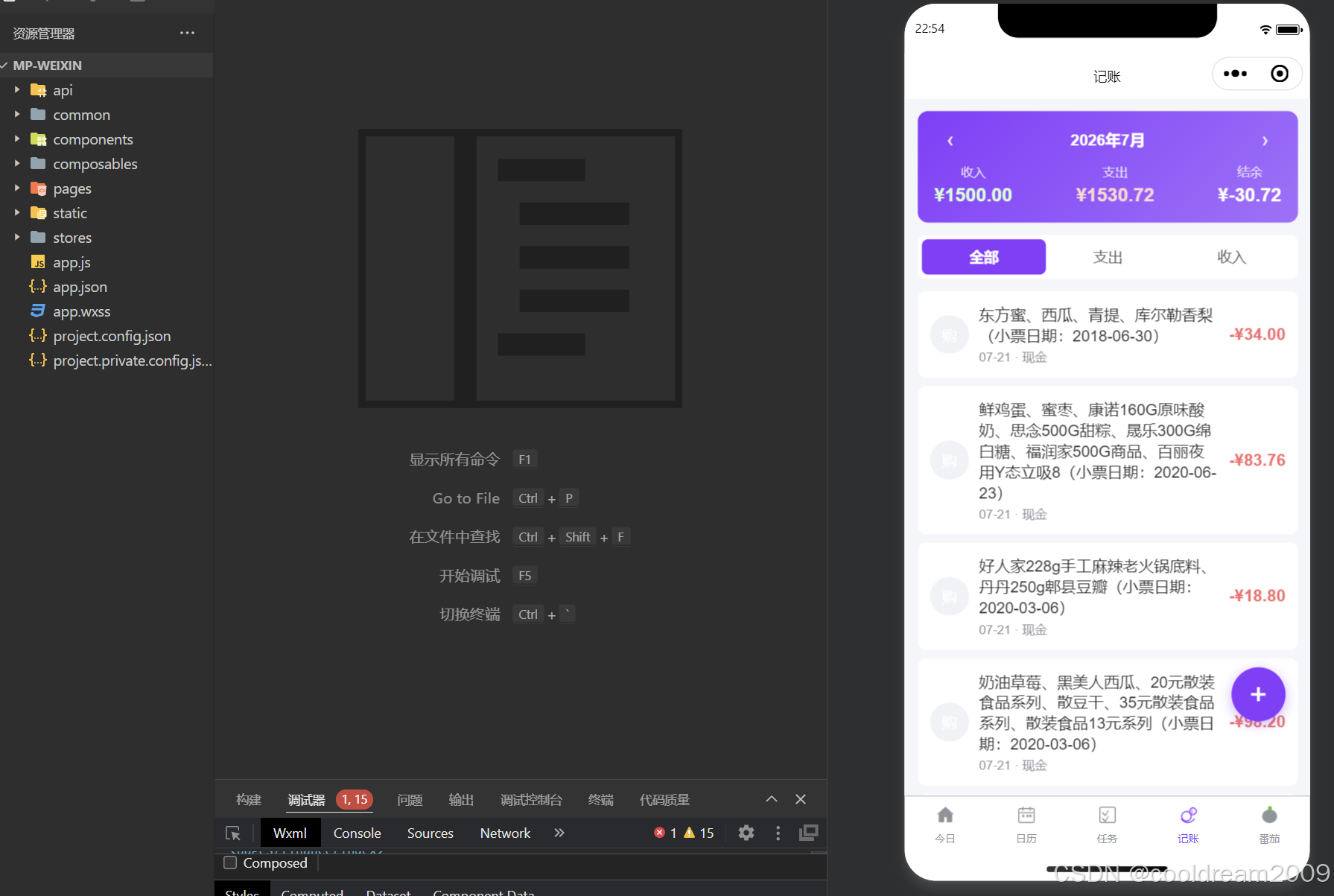Expand the api folder arrow
Image resolution: width=1334 pixels, height=896 pixels.
click(17, 90)
